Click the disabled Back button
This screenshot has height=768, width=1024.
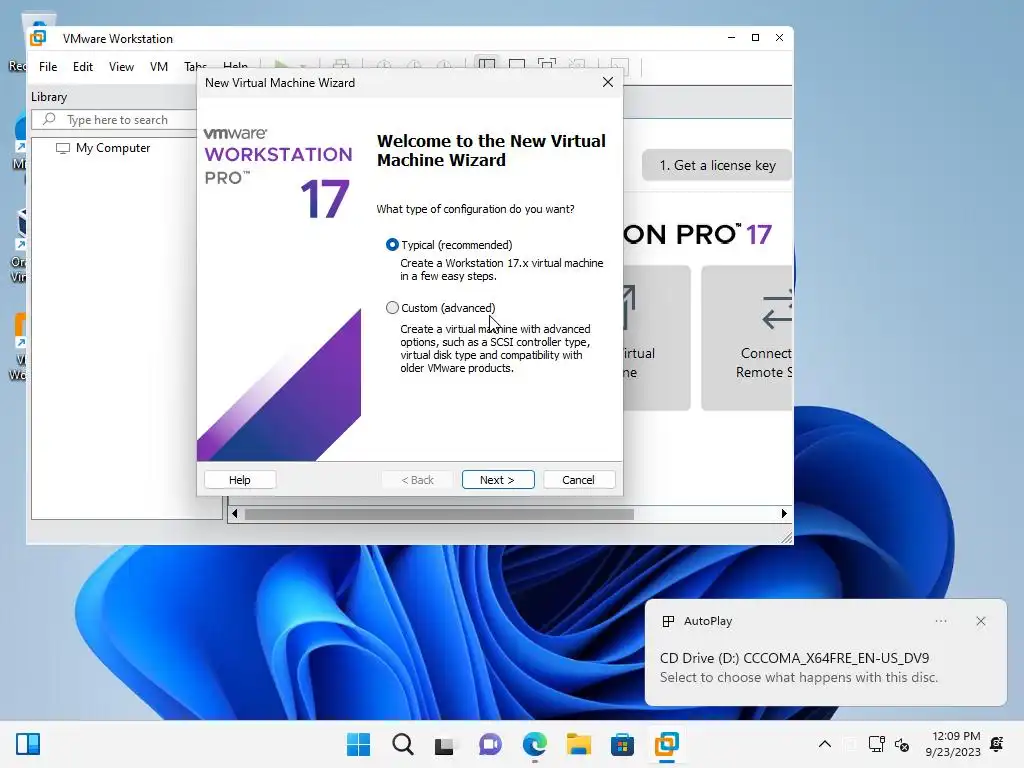tap(417, 479)
